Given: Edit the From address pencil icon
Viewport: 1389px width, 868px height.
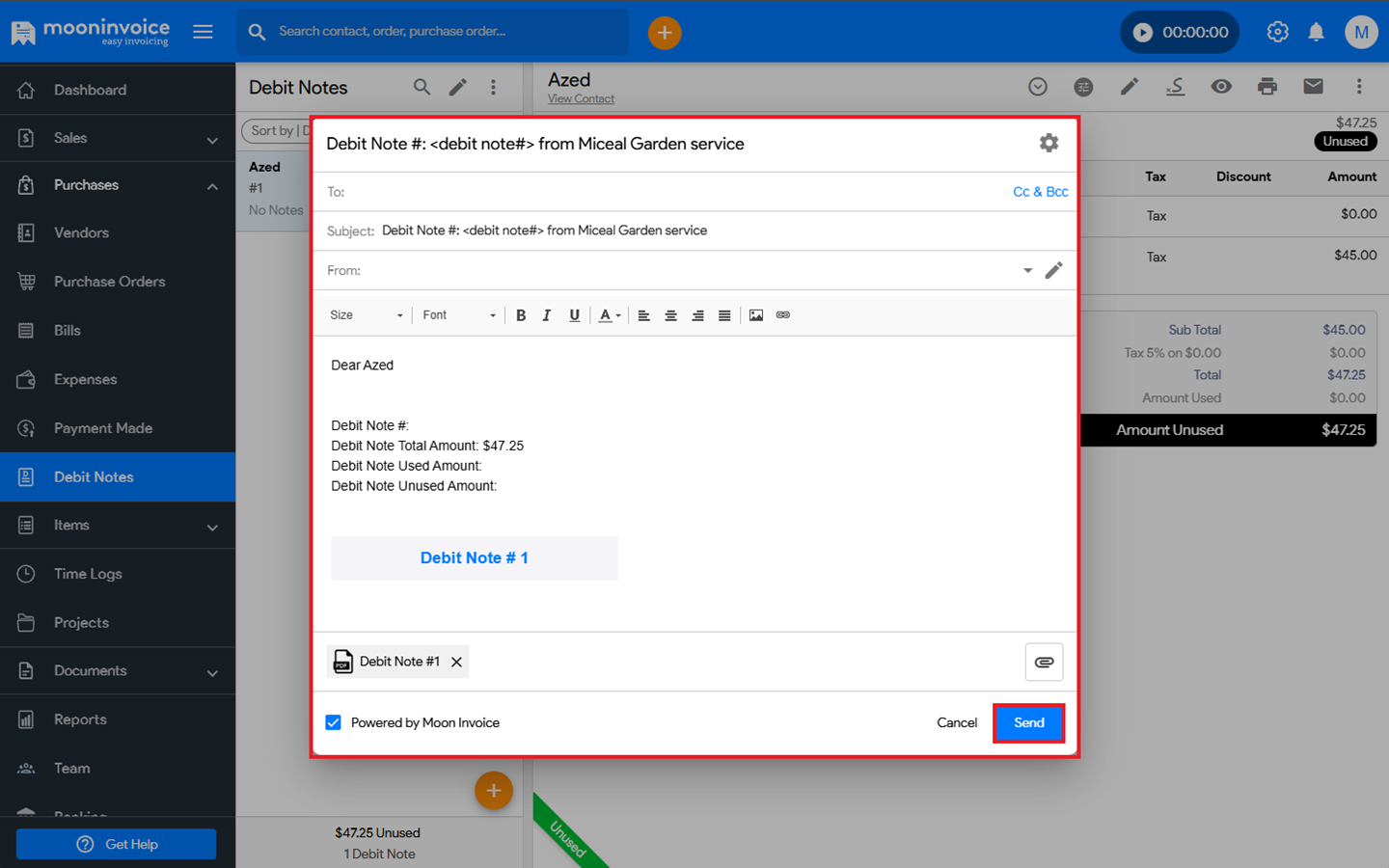Looking at the screenshot, I should pos(1053,270).
